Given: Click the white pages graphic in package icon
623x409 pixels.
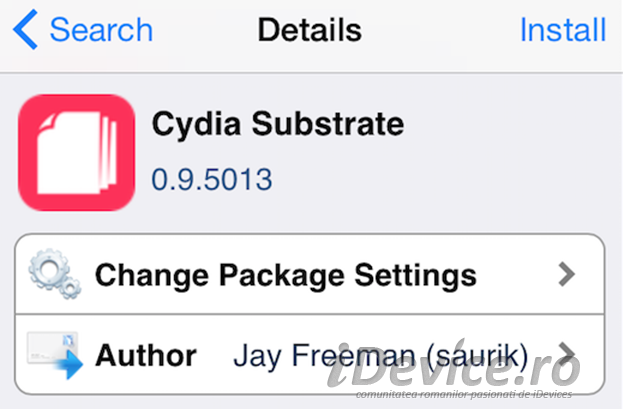Looking at the screenshot, I should coord(77,153).
